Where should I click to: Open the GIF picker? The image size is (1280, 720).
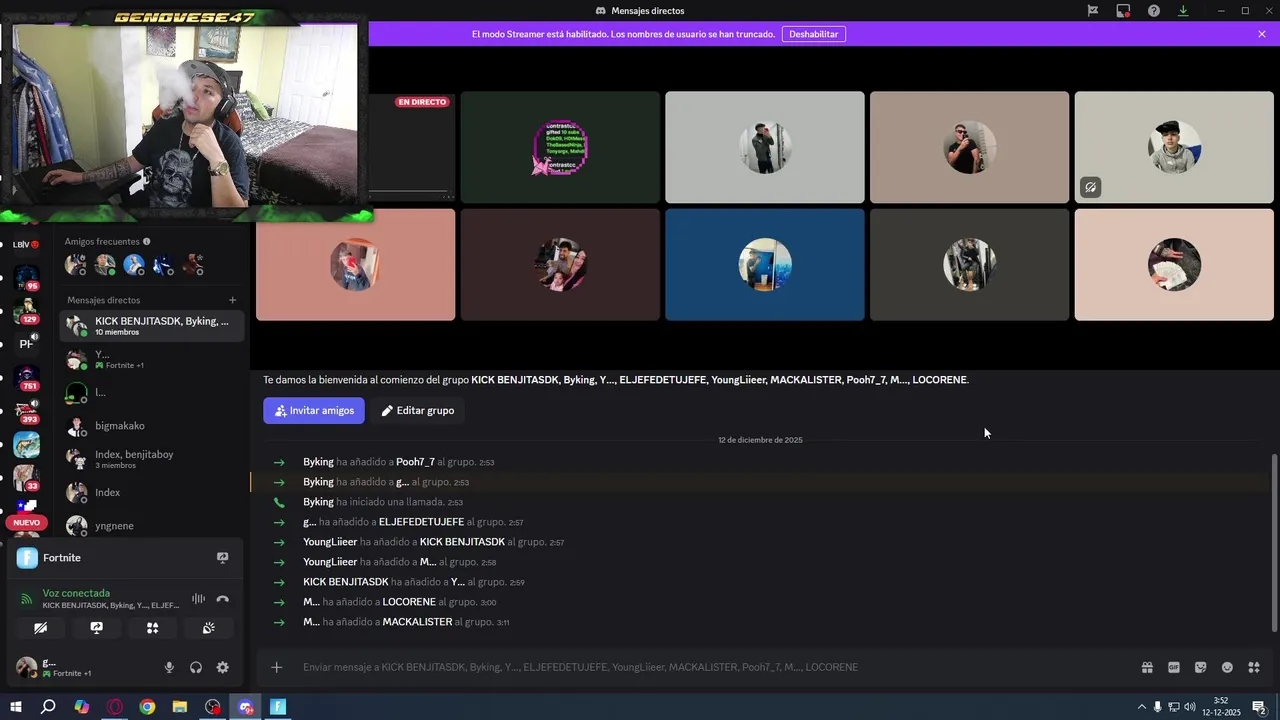[1174, 667]
